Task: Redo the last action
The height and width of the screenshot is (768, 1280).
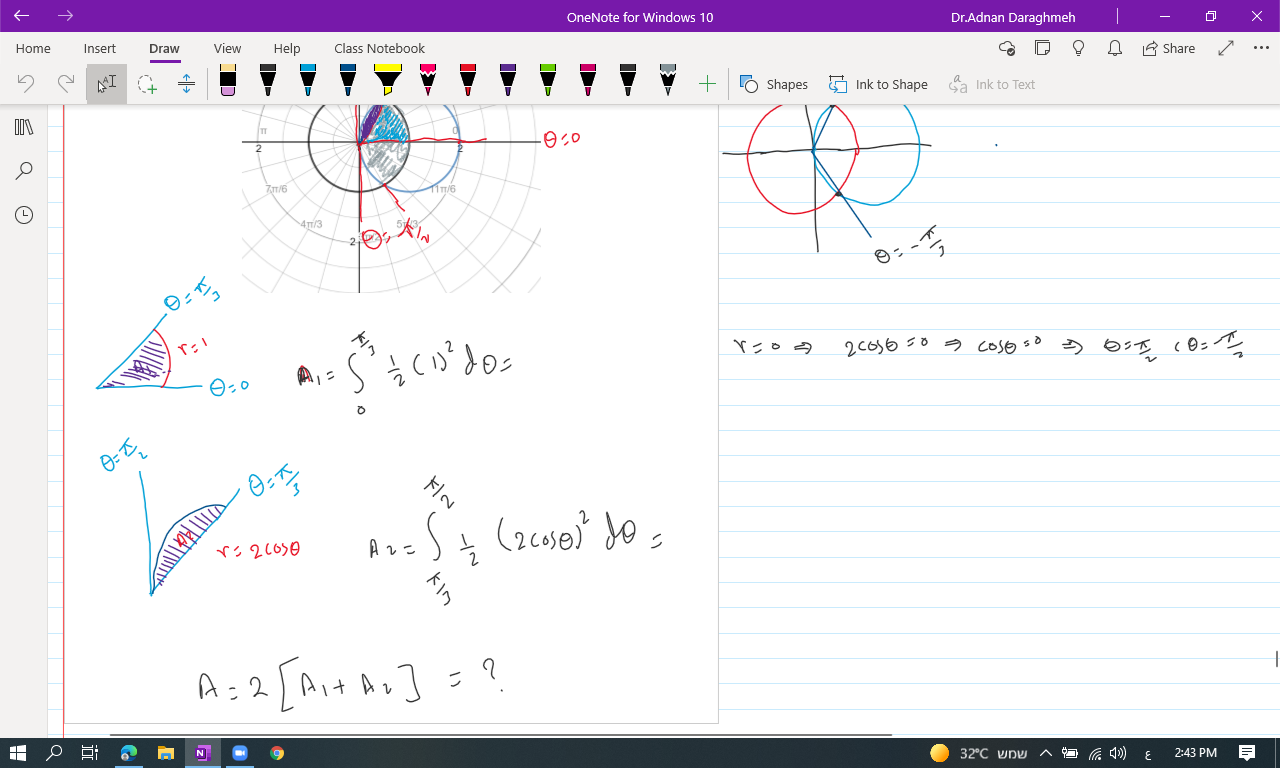Action: click(66, 84)
